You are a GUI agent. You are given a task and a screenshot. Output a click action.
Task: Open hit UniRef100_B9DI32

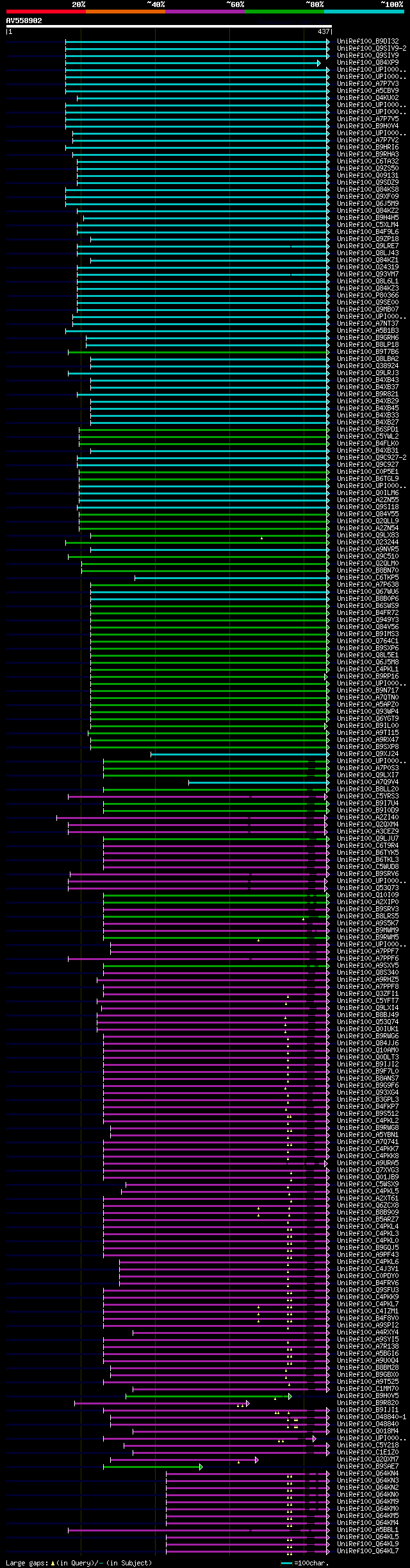point(368,42)
